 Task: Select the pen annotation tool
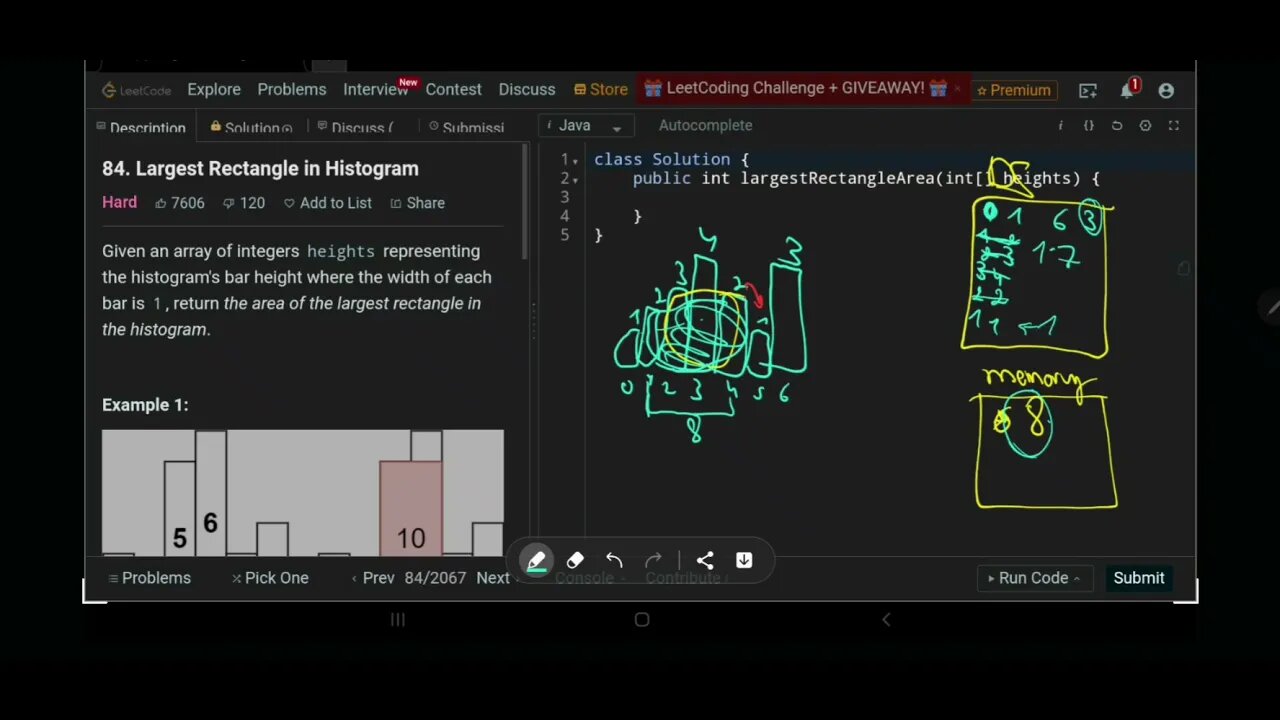(x=537, y=560)
